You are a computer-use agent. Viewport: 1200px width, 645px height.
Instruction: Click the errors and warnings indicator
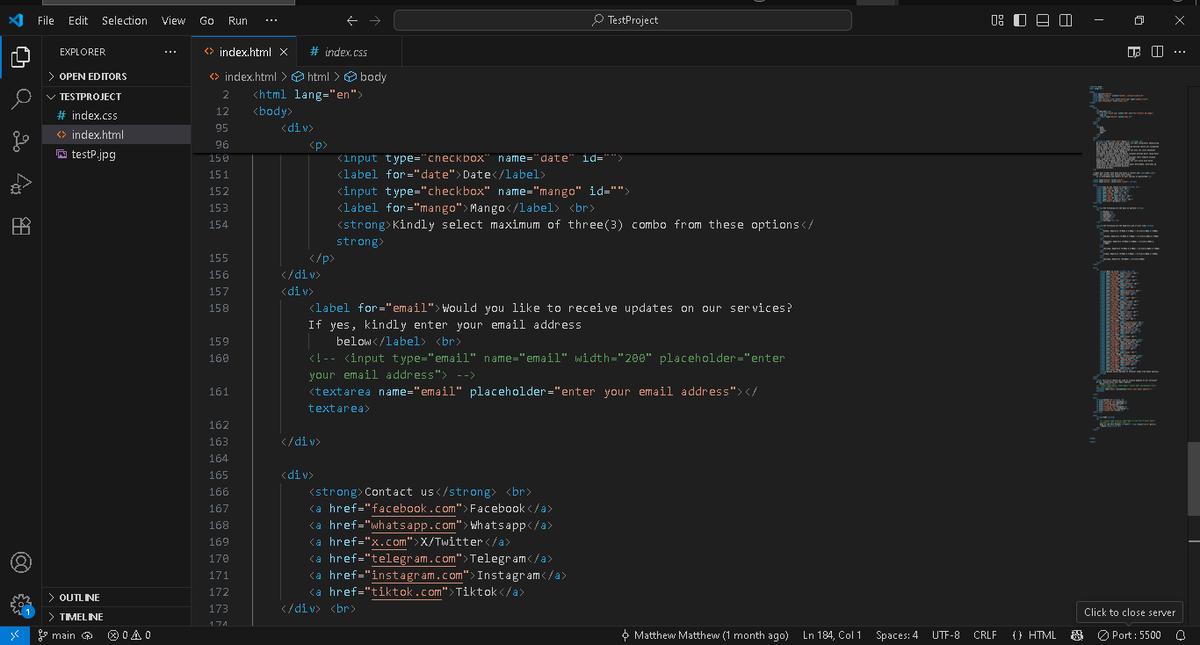point(129,635)
